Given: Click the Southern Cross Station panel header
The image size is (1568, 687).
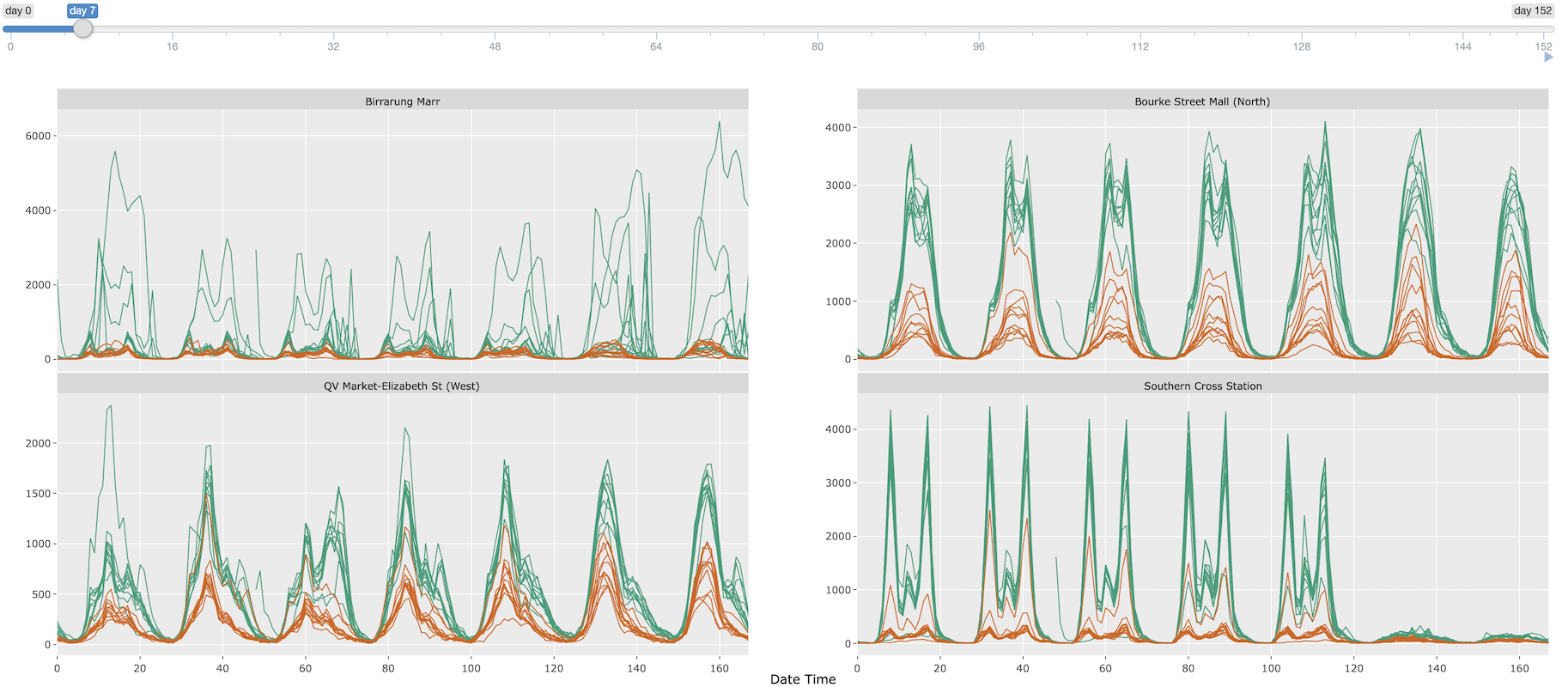Looking at the screenshot, I should (1202, 386).
